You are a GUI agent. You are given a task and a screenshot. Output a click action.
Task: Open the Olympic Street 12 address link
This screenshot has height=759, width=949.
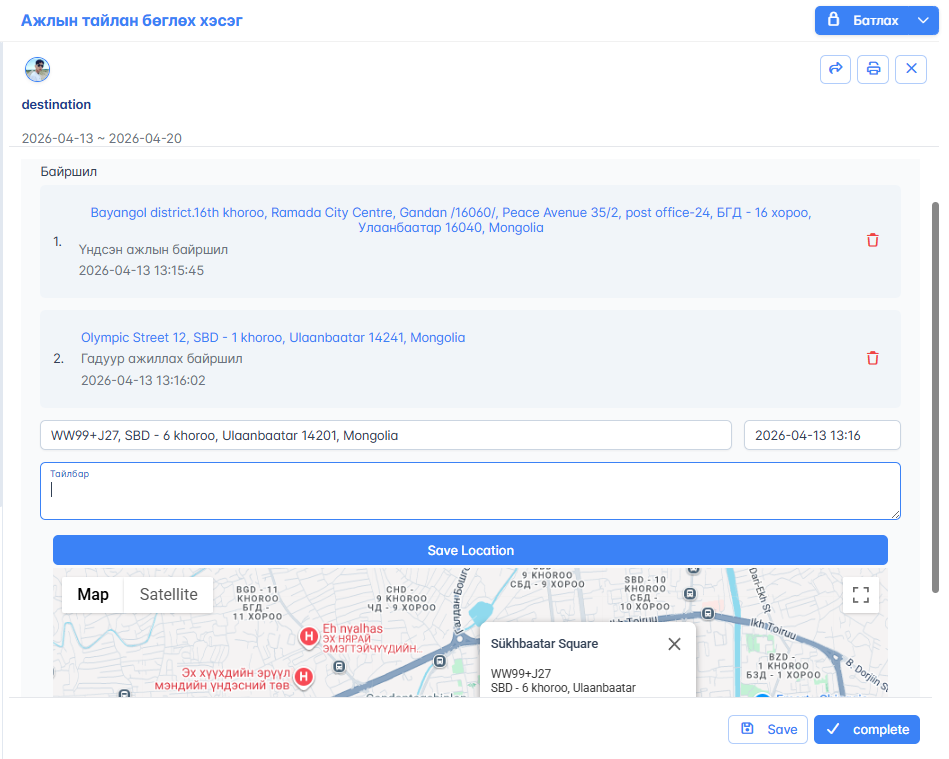click(x=273, y=338)
